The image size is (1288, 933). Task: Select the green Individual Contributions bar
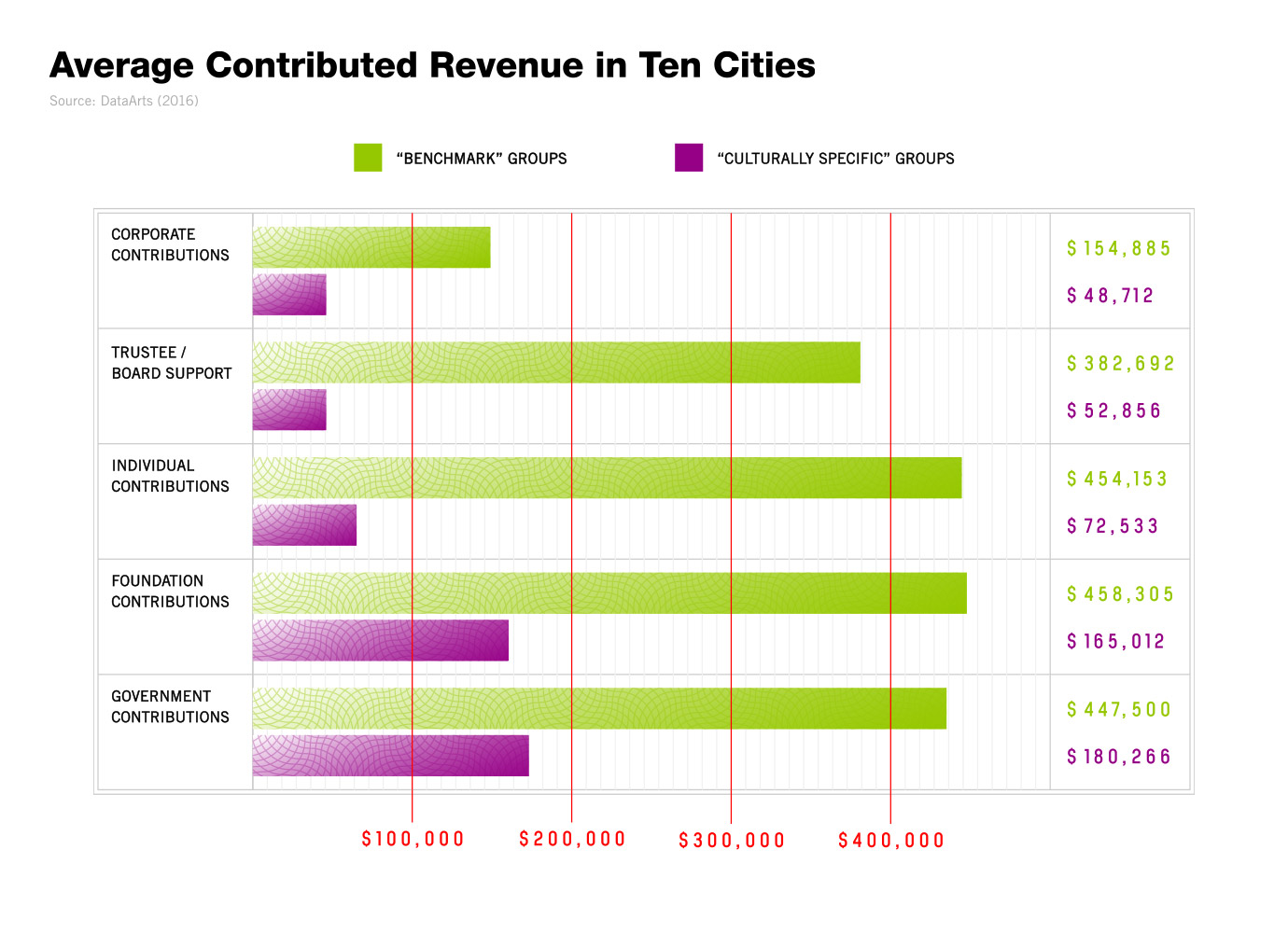click(x=607, y=478)
